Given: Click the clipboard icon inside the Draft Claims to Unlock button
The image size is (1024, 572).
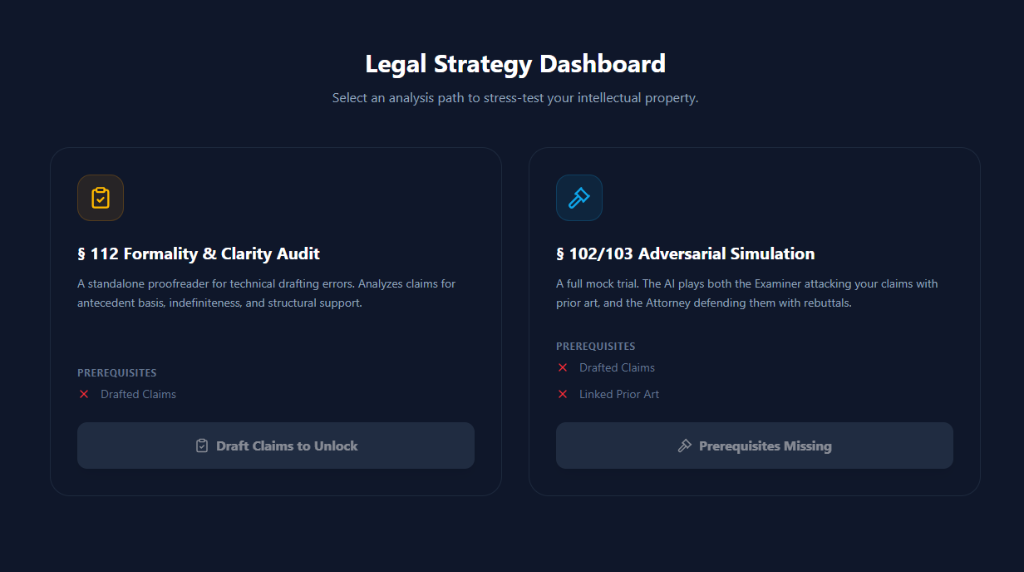Looking at the screenshot, I should (202, 446).
